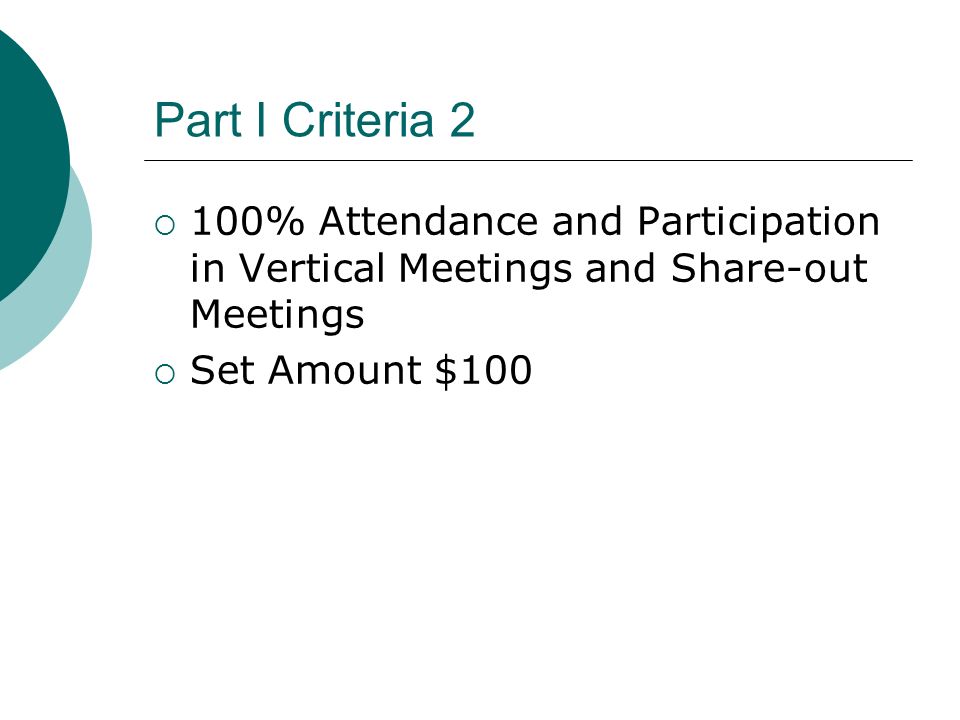
Task: Click the word Part in the title
Action: coord(198,121)
